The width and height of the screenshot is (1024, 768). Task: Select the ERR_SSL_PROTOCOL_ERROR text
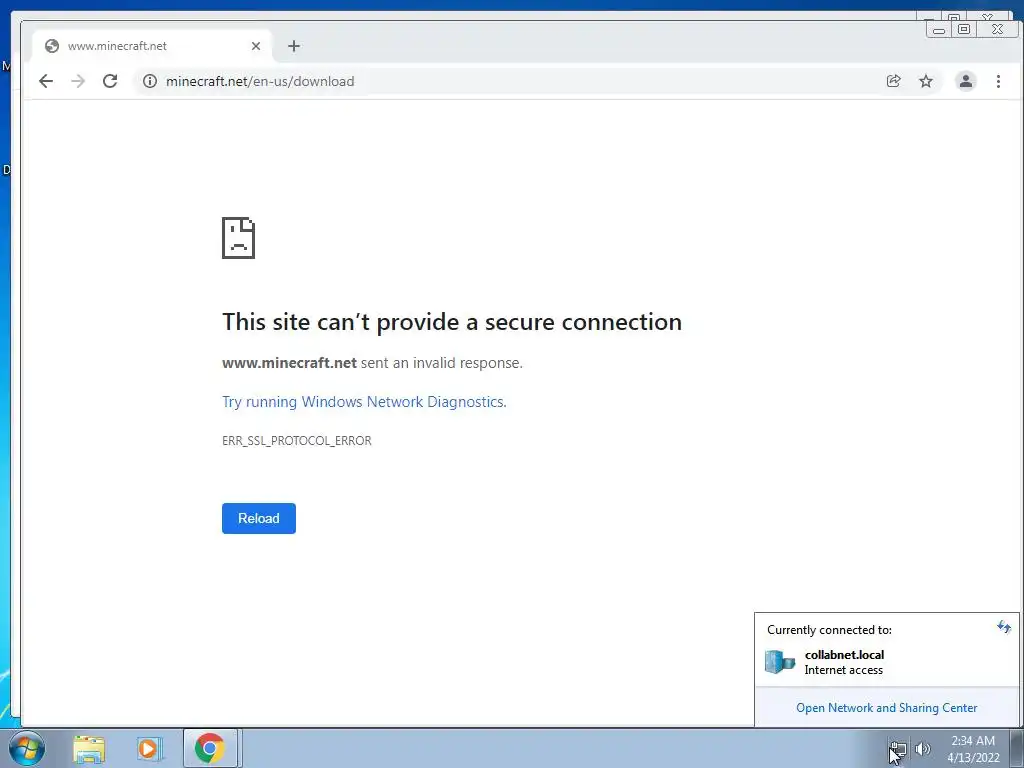296,441
